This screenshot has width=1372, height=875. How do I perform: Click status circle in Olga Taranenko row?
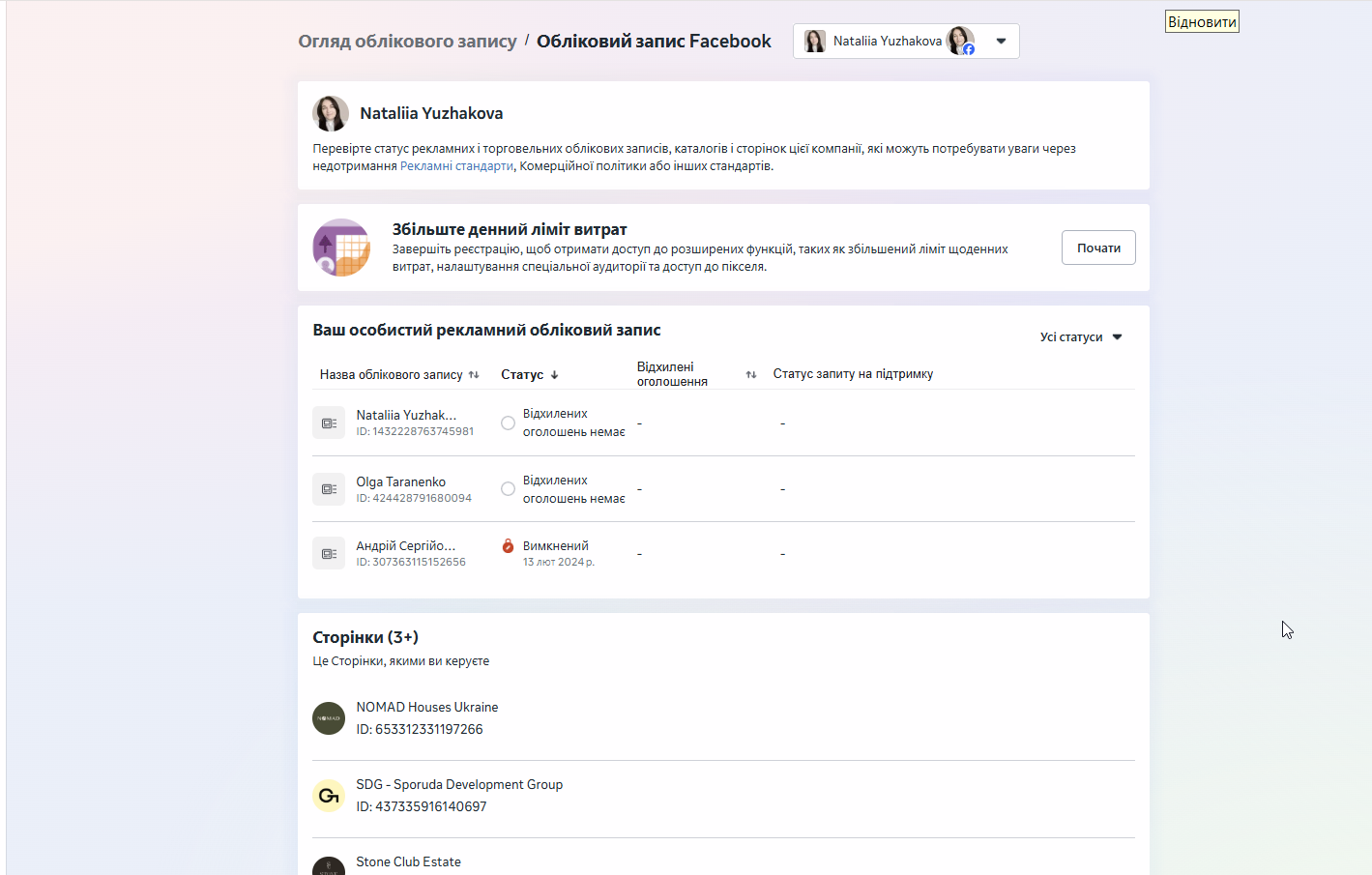tap(508, 489)
